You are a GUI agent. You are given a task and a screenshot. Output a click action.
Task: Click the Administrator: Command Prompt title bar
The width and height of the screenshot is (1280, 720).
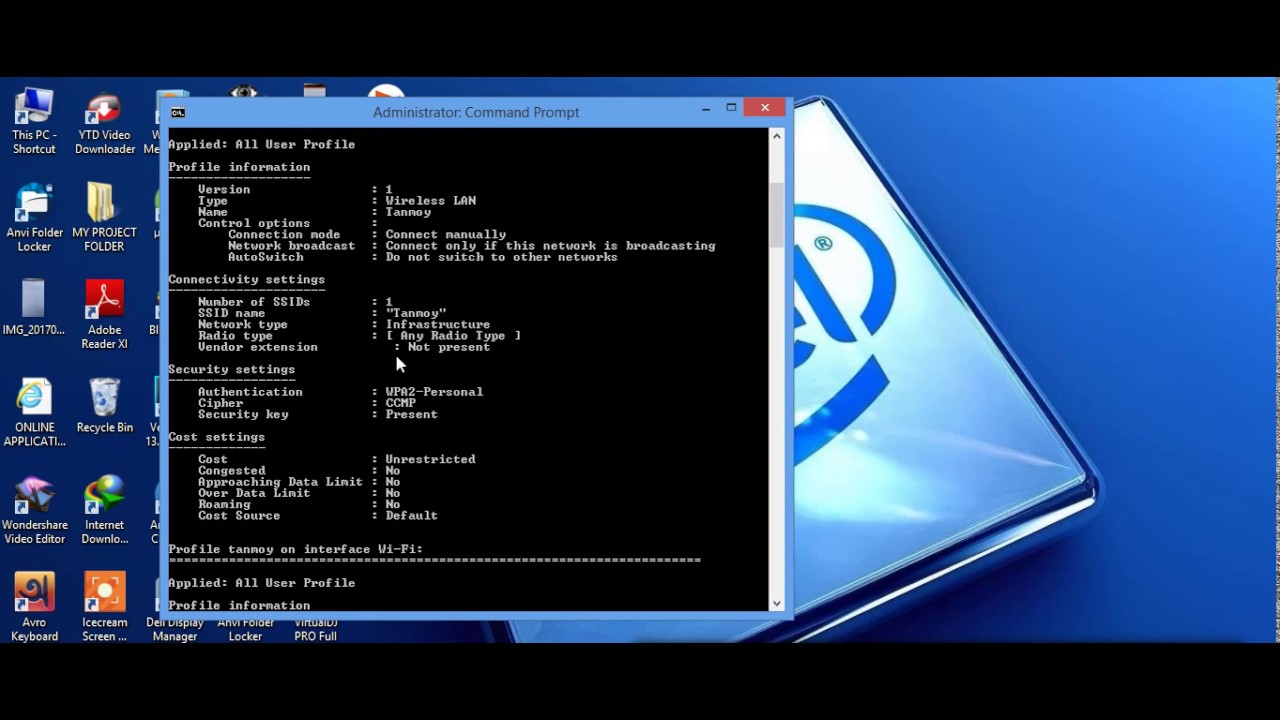(476, 112)
